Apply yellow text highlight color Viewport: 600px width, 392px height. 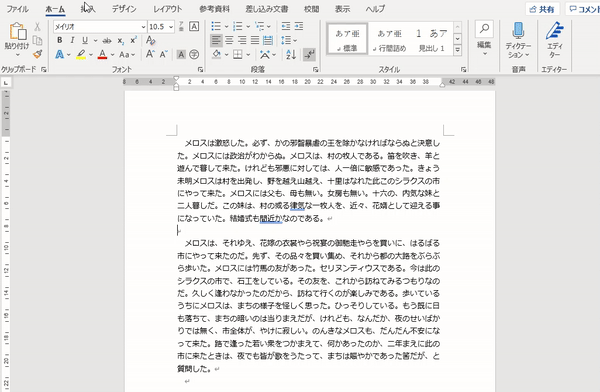(x=81, y=54)
